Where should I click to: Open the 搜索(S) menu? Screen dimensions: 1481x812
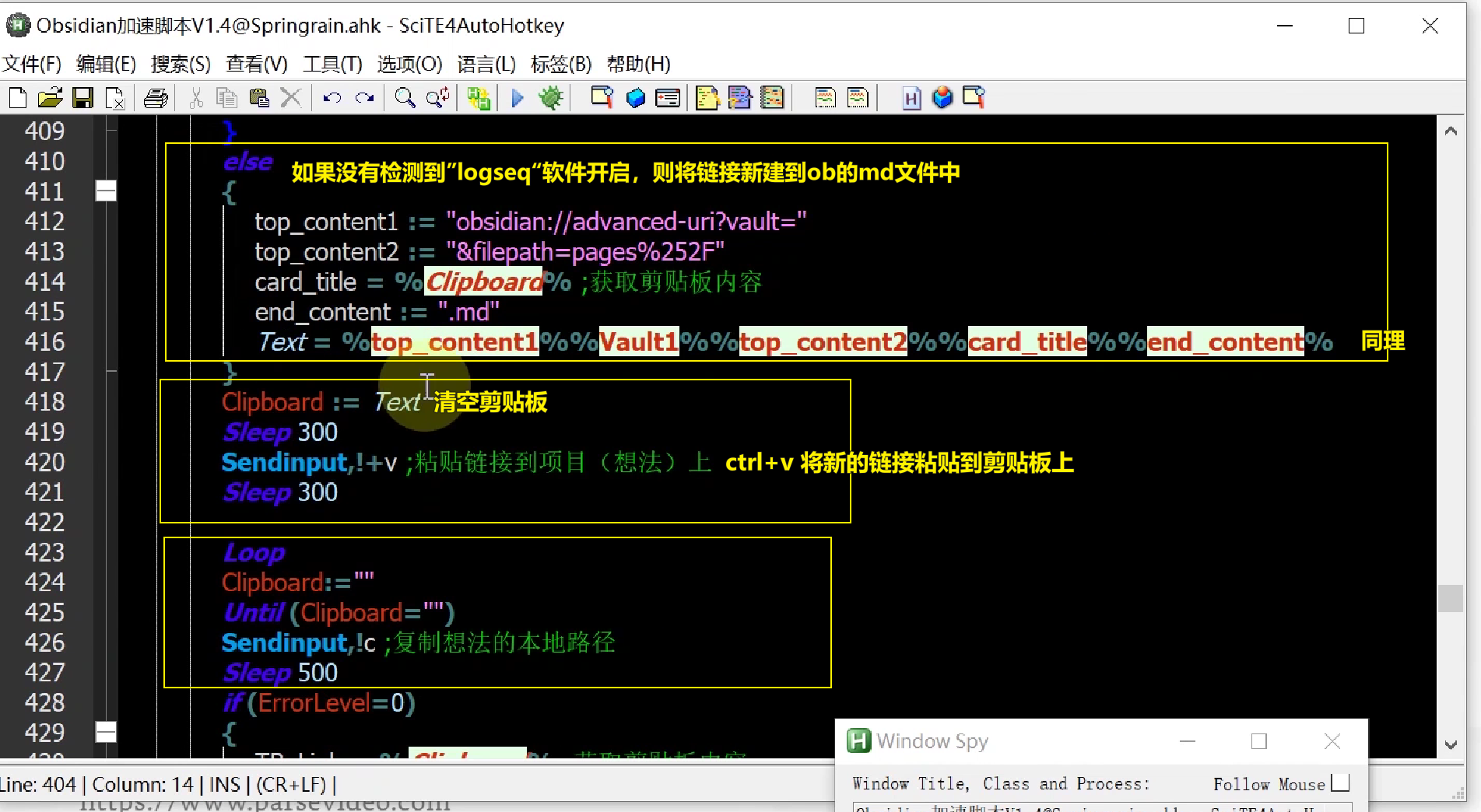pos(181,64)
